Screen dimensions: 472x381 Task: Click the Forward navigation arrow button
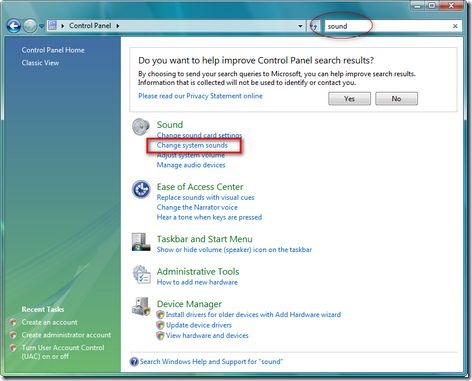coord(30,26)
